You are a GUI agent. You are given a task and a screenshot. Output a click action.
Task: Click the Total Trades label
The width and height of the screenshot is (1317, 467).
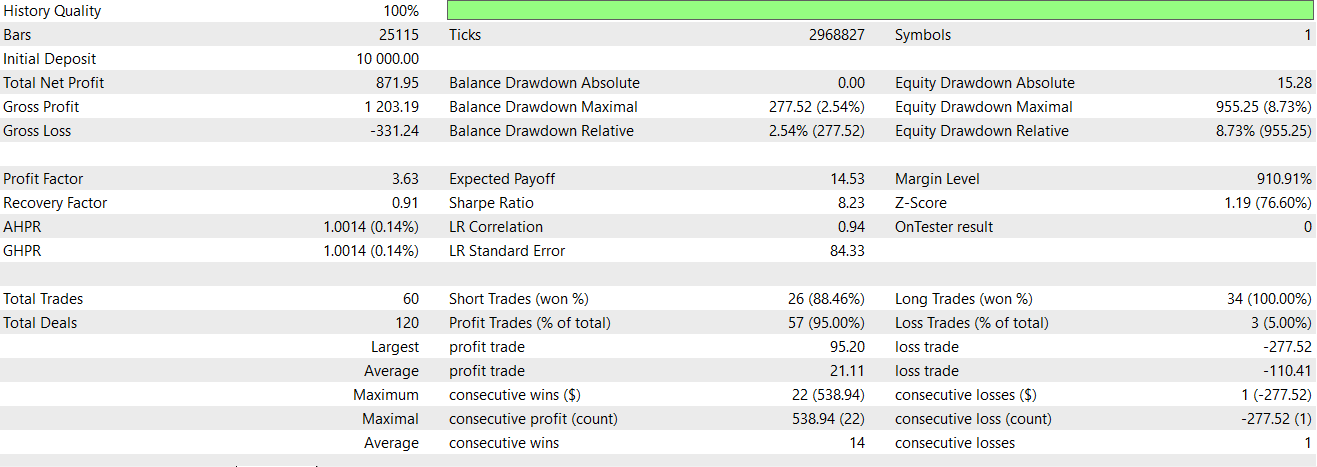[x=44, y=299]
